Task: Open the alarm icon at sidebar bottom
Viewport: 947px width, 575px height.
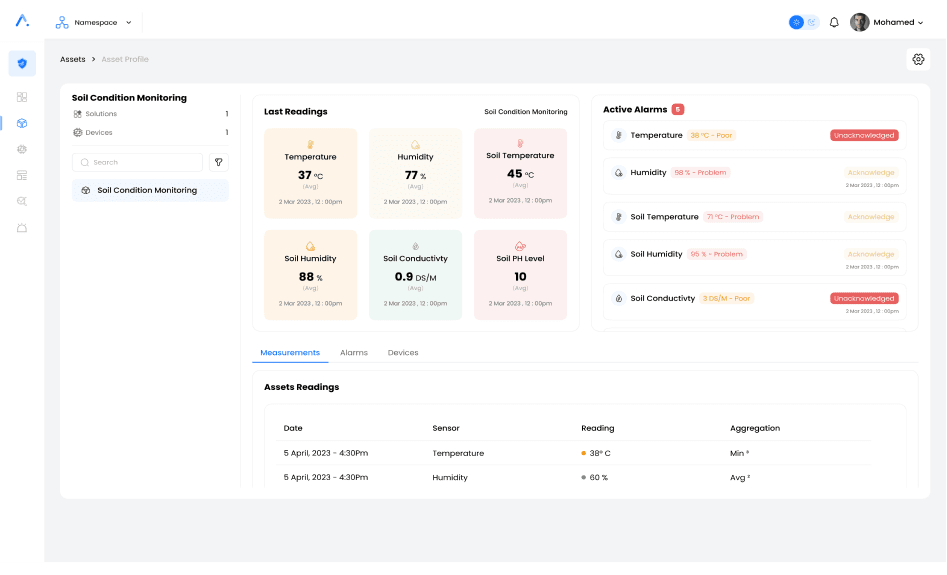Action: [22, 228]
